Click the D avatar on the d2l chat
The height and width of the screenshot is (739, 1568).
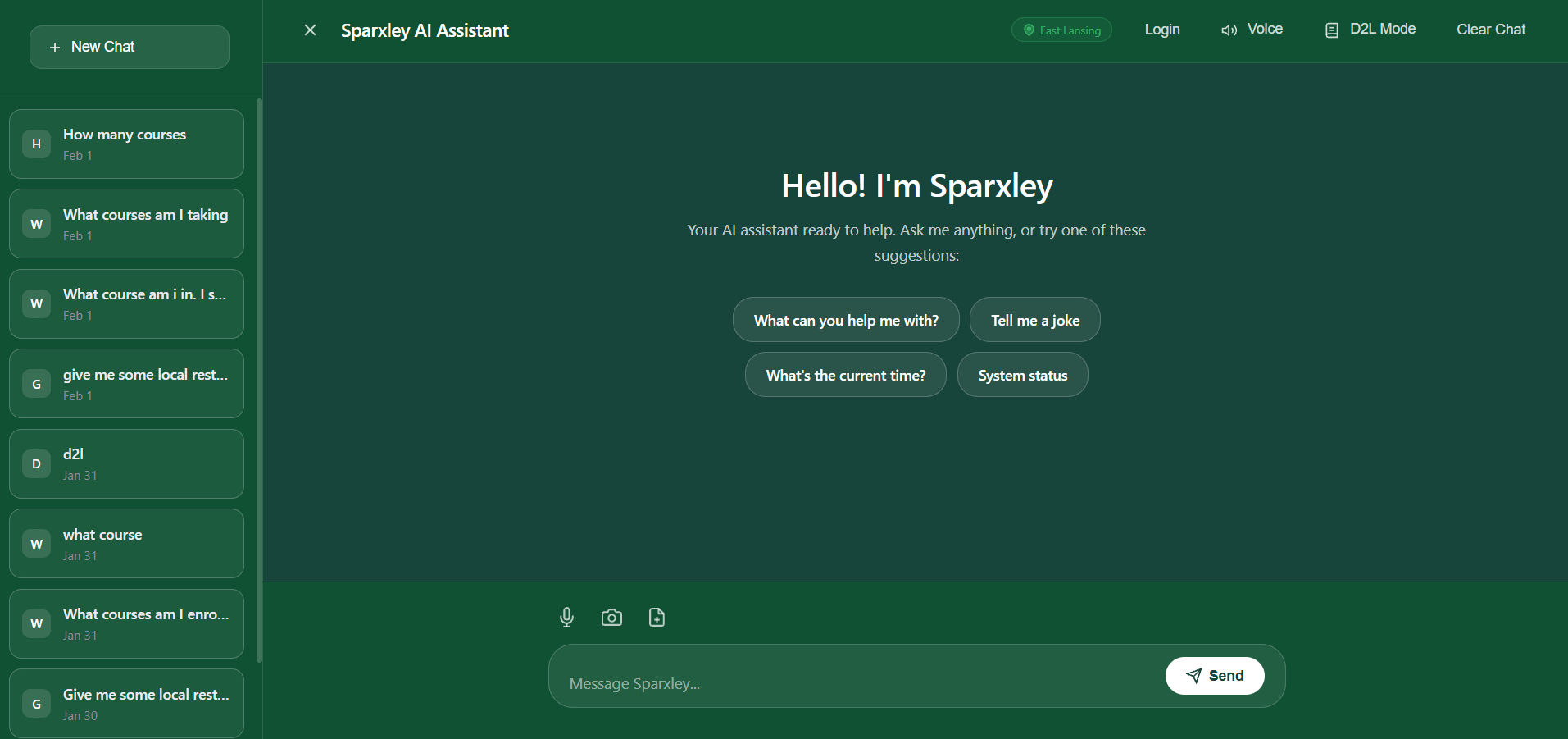36,464
